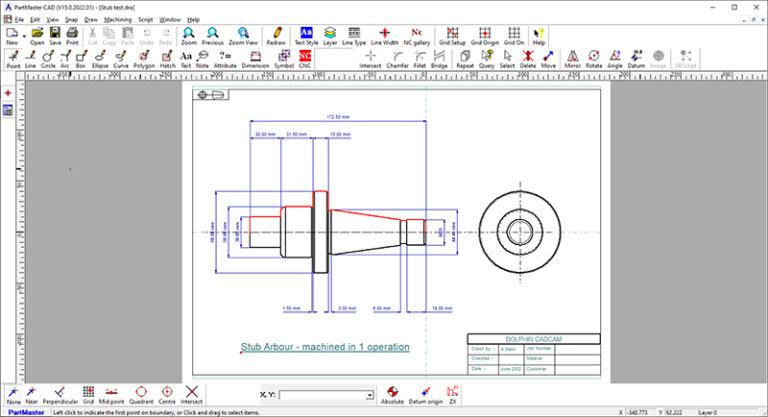This screenshot has height=417, width=768.
Task: Select the Curve drawing tool
Action: click(x=120, y=59)
